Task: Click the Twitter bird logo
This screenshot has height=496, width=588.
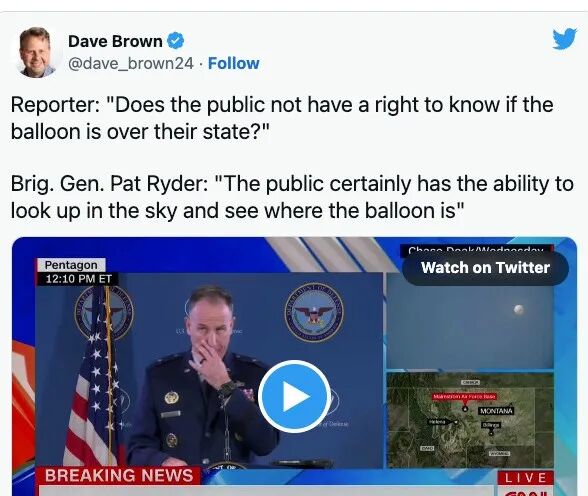Action: click(564, 38)
